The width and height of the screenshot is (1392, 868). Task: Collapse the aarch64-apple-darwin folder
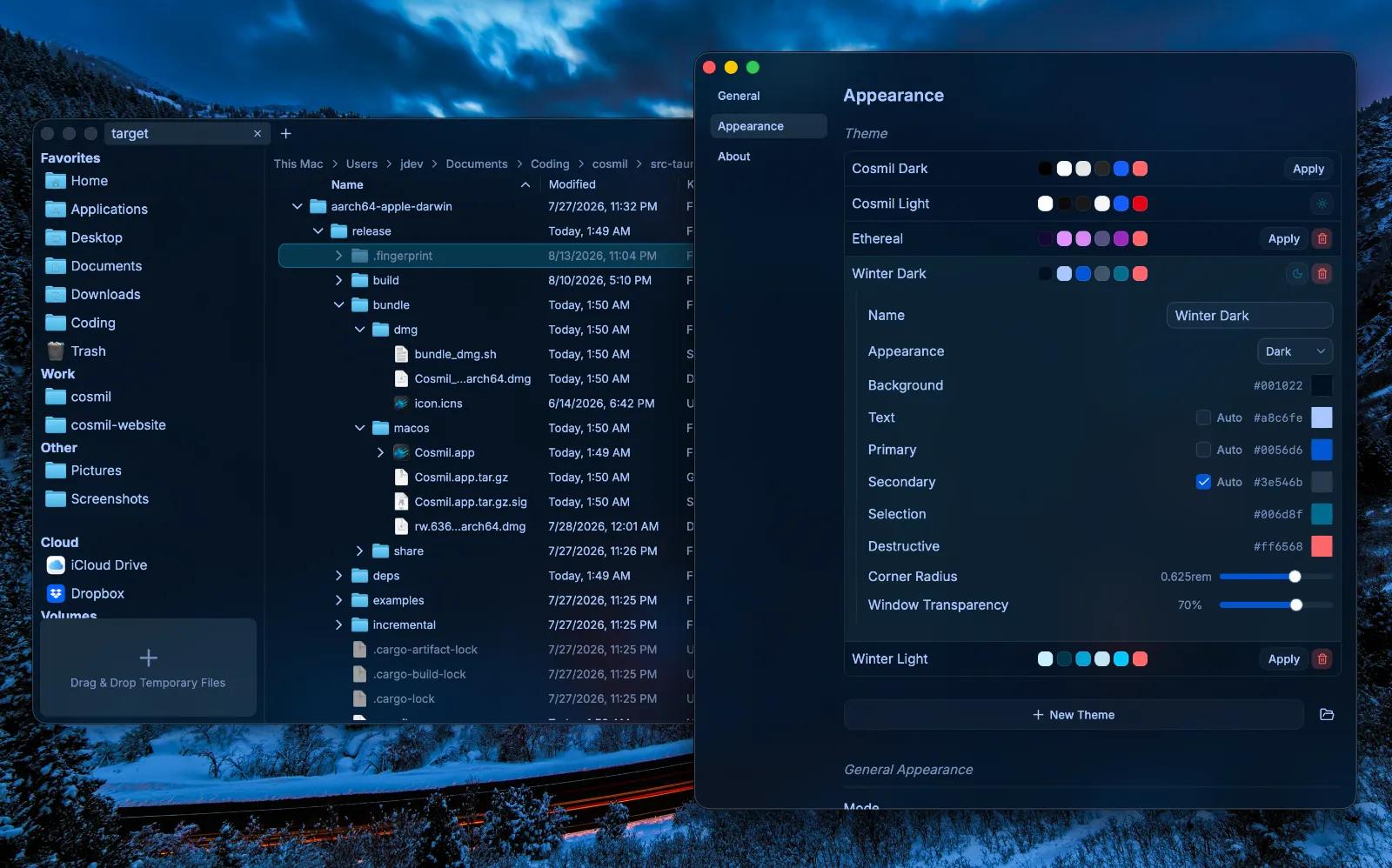[x=297, y=207]
